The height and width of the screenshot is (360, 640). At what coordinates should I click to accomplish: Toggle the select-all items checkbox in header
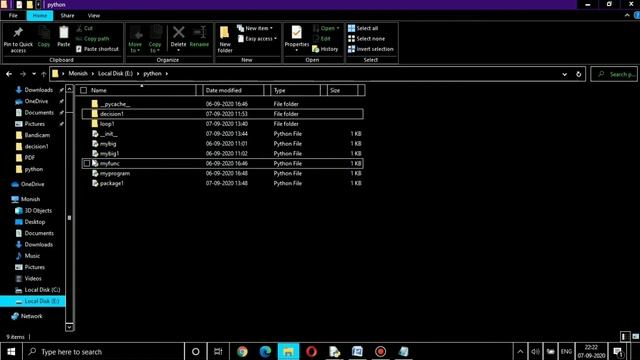(84, 90)
